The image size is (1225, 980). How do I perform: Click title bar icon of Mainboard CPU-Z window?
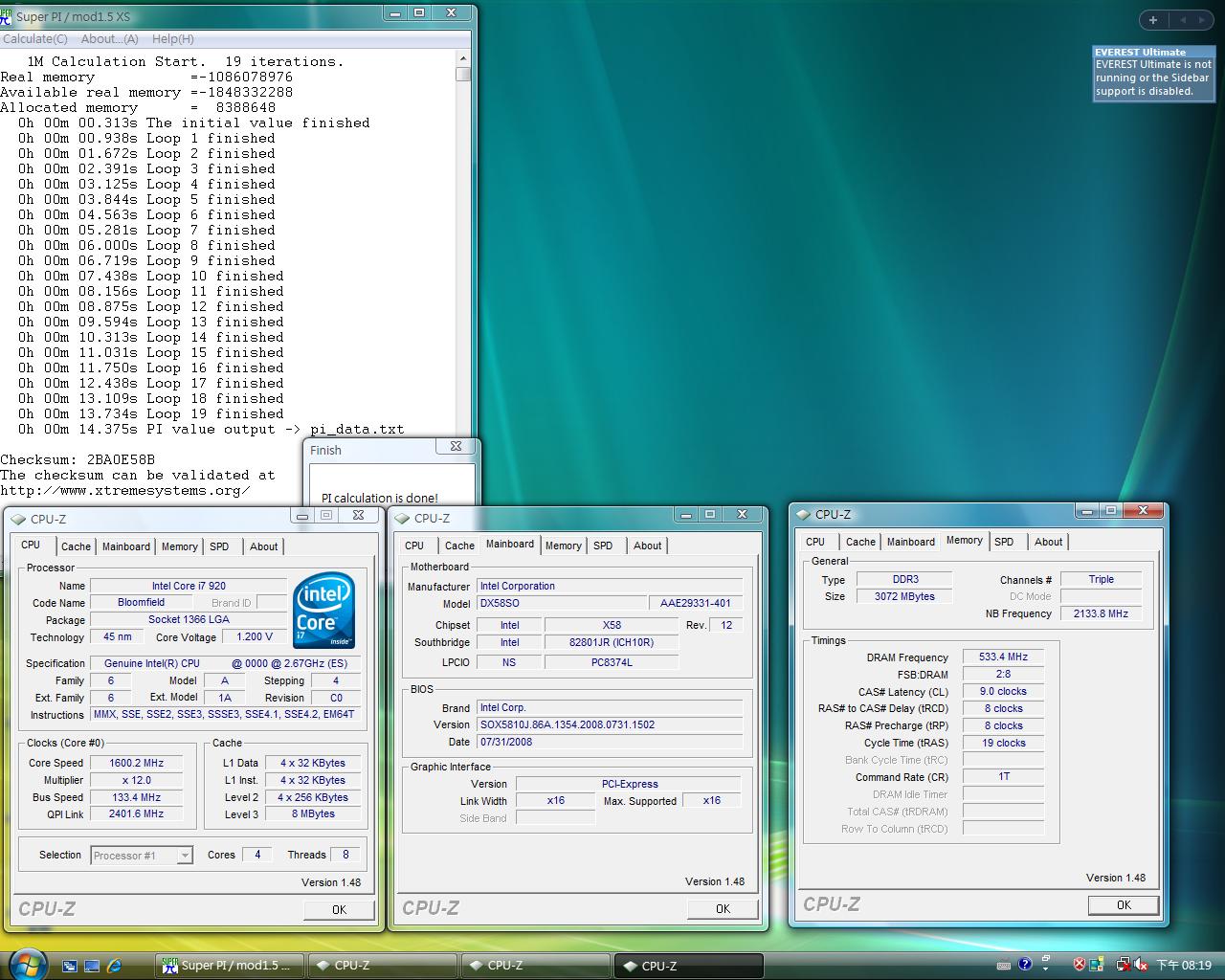coord(403,518)
